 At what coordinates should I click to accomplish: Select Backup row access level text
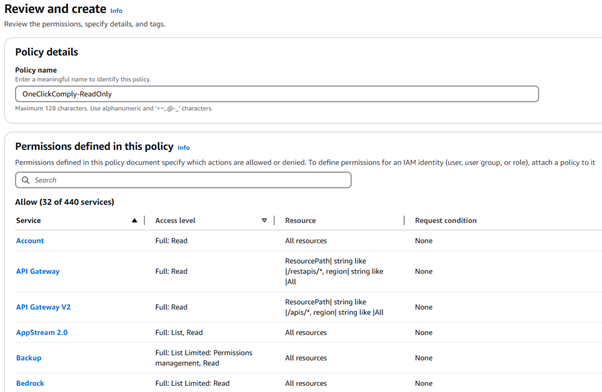coord(204,358)
